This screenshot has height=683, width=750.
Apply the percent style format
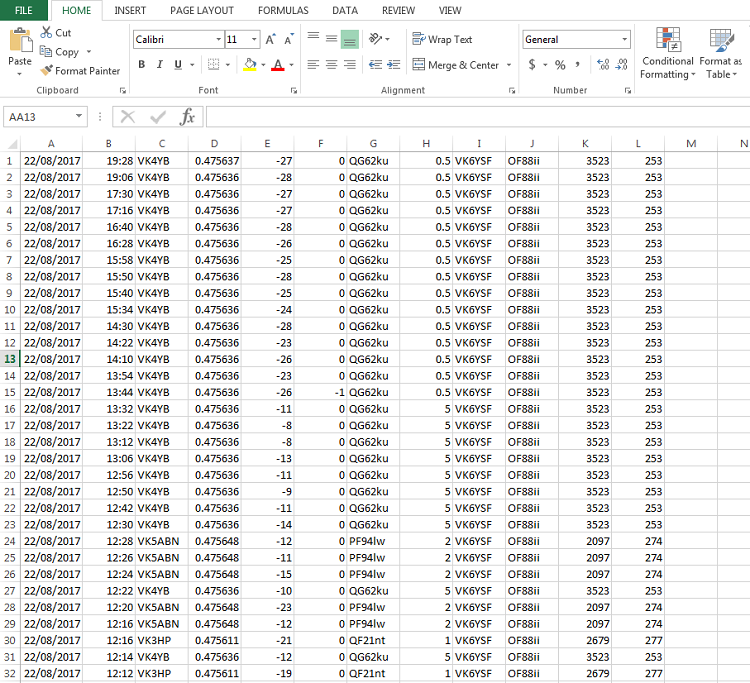pyautogui.click(x=560, y=65)
